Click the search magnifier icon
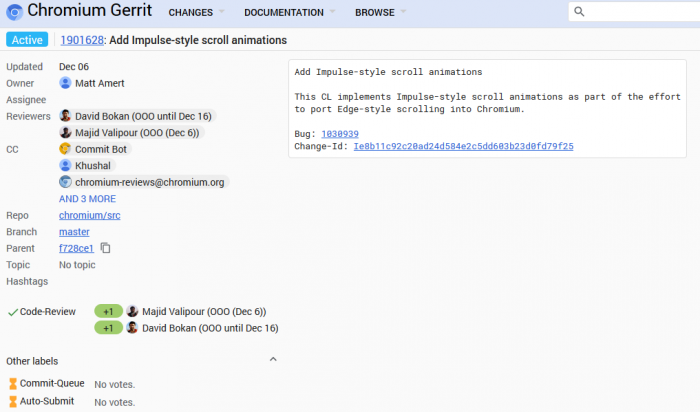This screenshot has width=700, height=412. 580,12
